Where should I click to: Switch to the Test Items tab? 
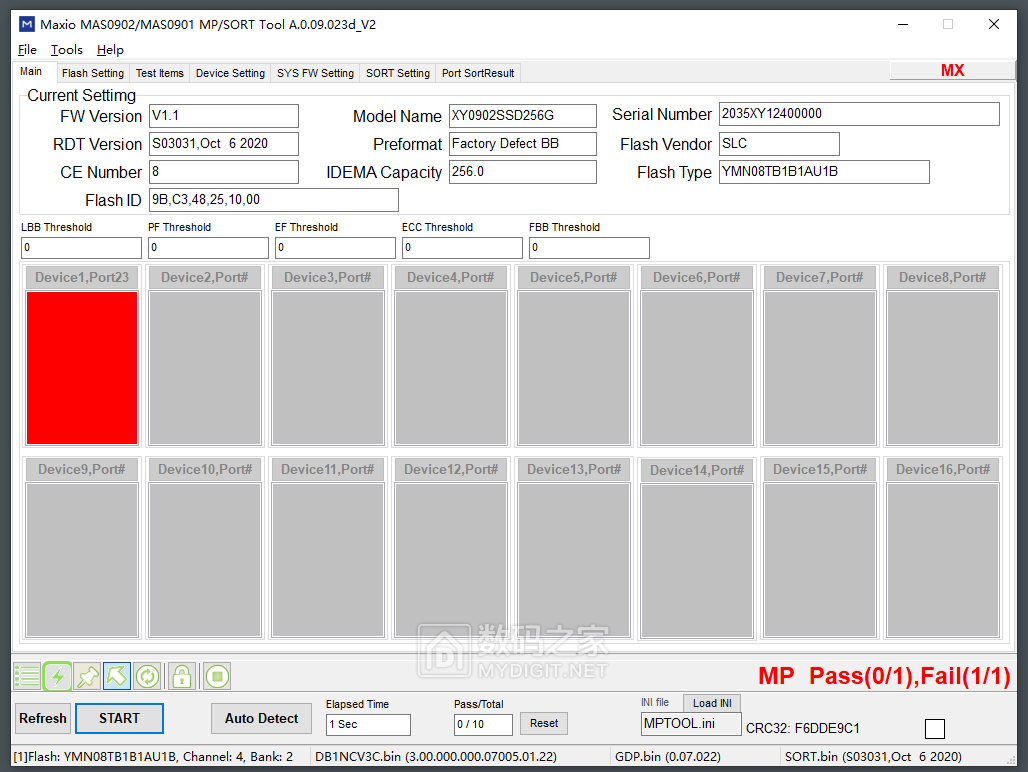click(159, 73)
